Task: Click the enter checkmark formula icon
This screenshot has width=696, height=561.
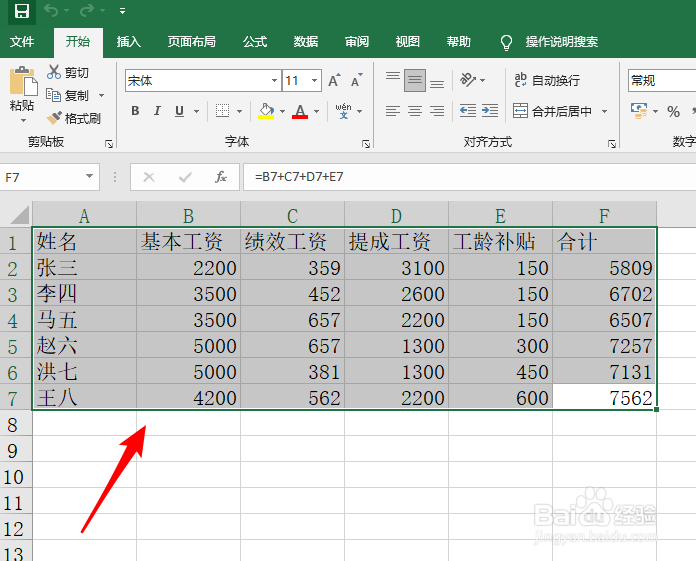Action: (185, 177)
